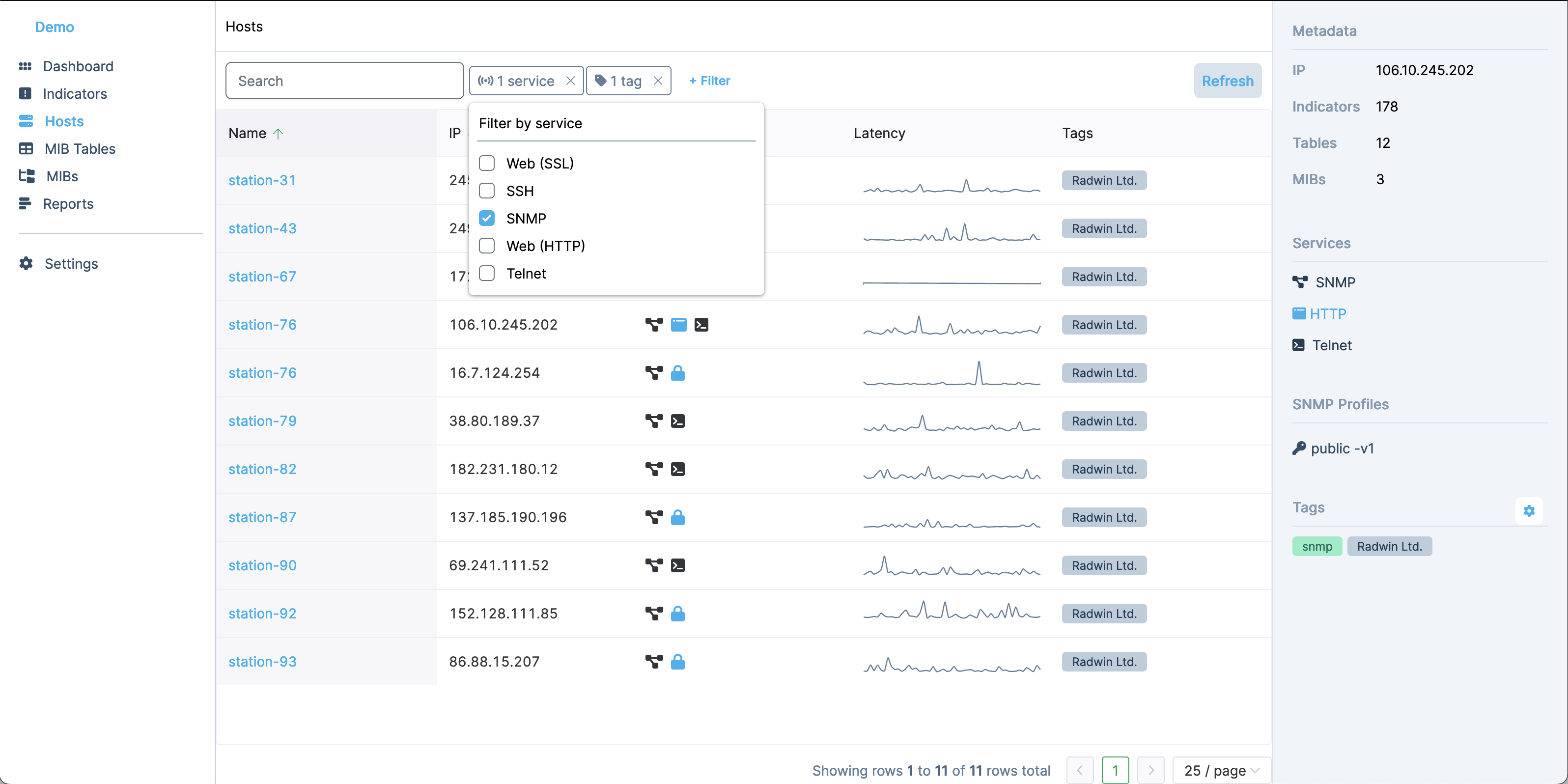The width and height of the screenshot is (1568, 784).
Task: Click the + Filter button
Action: click(709, 81)
